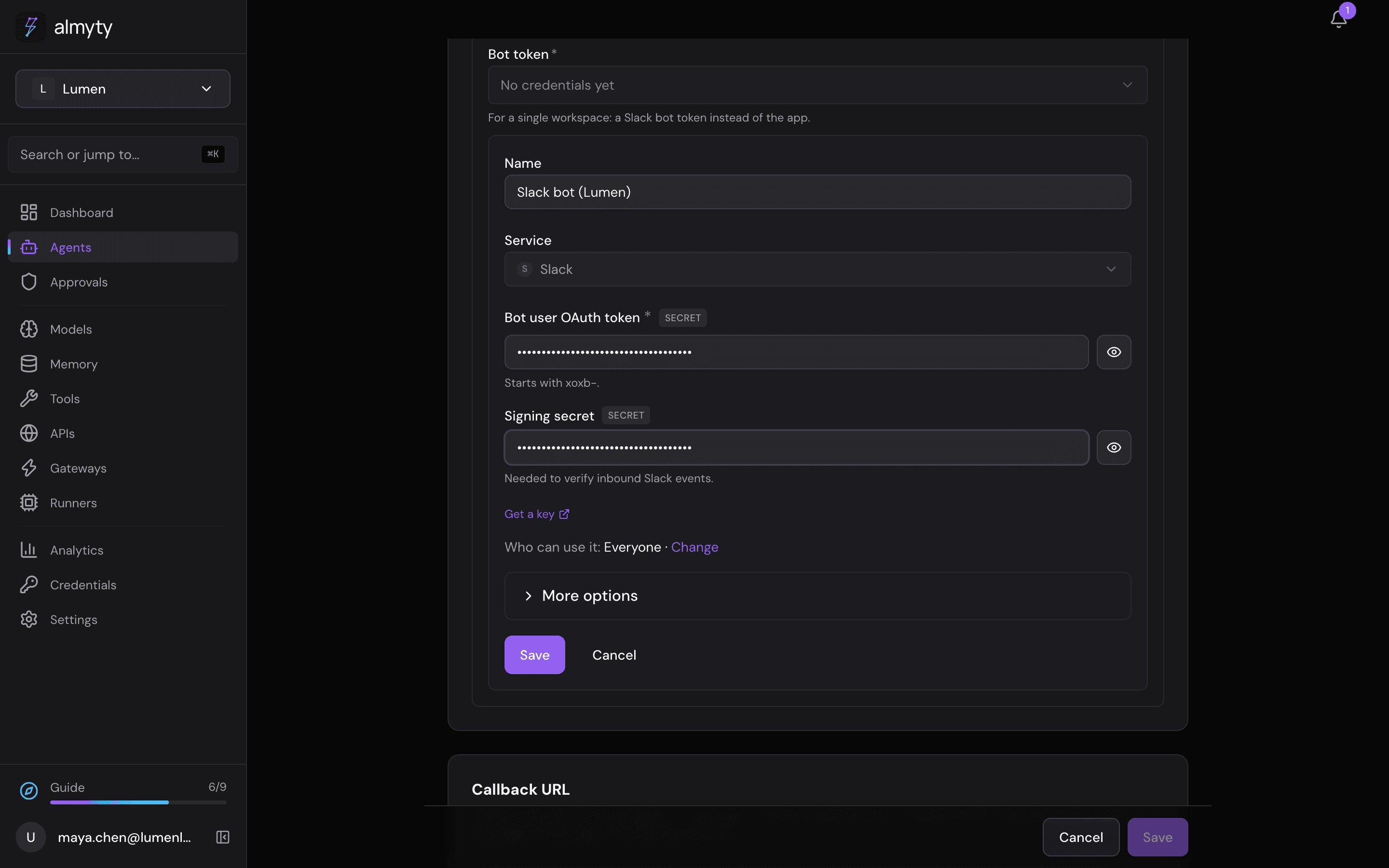
Task: Click the Credentials key icon
Action: pos(29,584)
